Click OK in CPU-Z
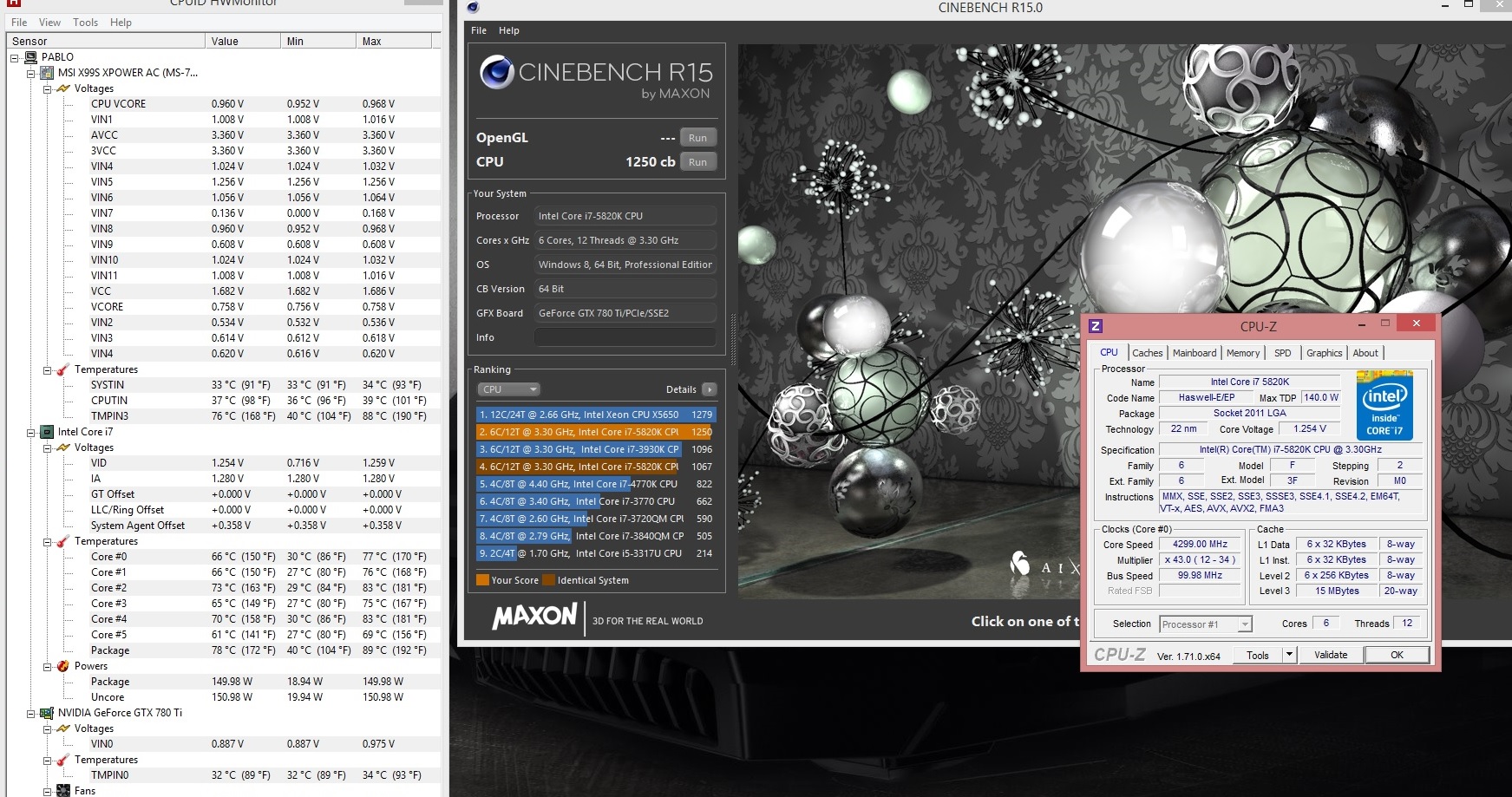The image size is (1512, 797). [x=1397, y=655]
